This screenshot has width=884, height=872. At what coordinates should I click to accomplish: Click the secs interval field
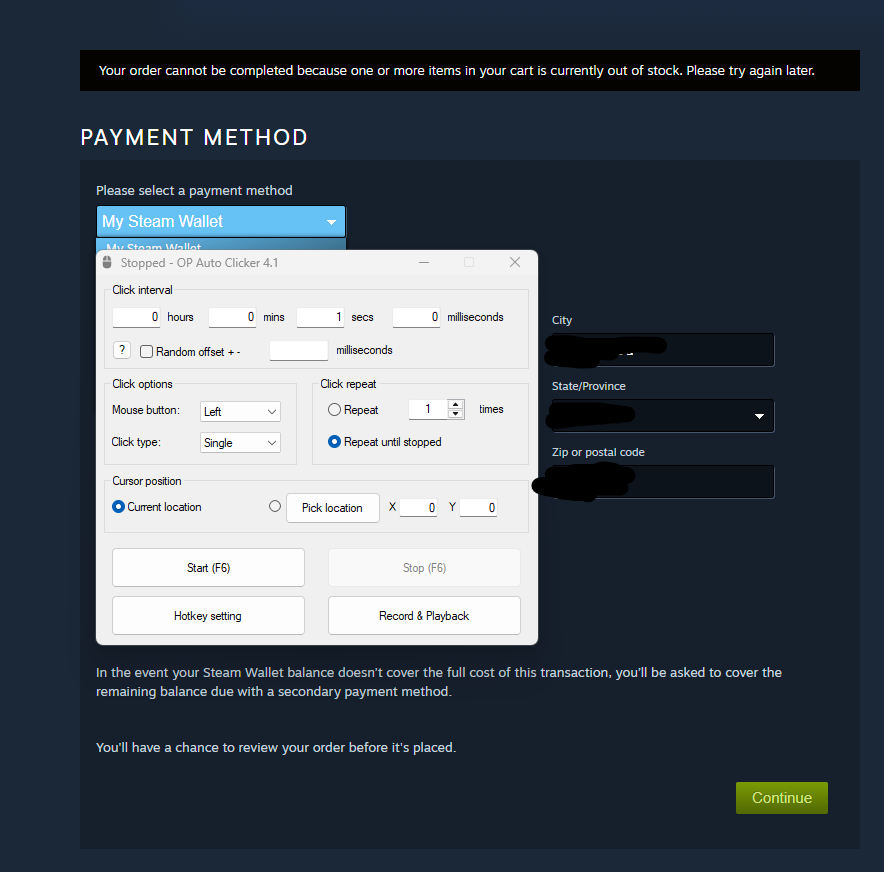(x=320, y=317)
